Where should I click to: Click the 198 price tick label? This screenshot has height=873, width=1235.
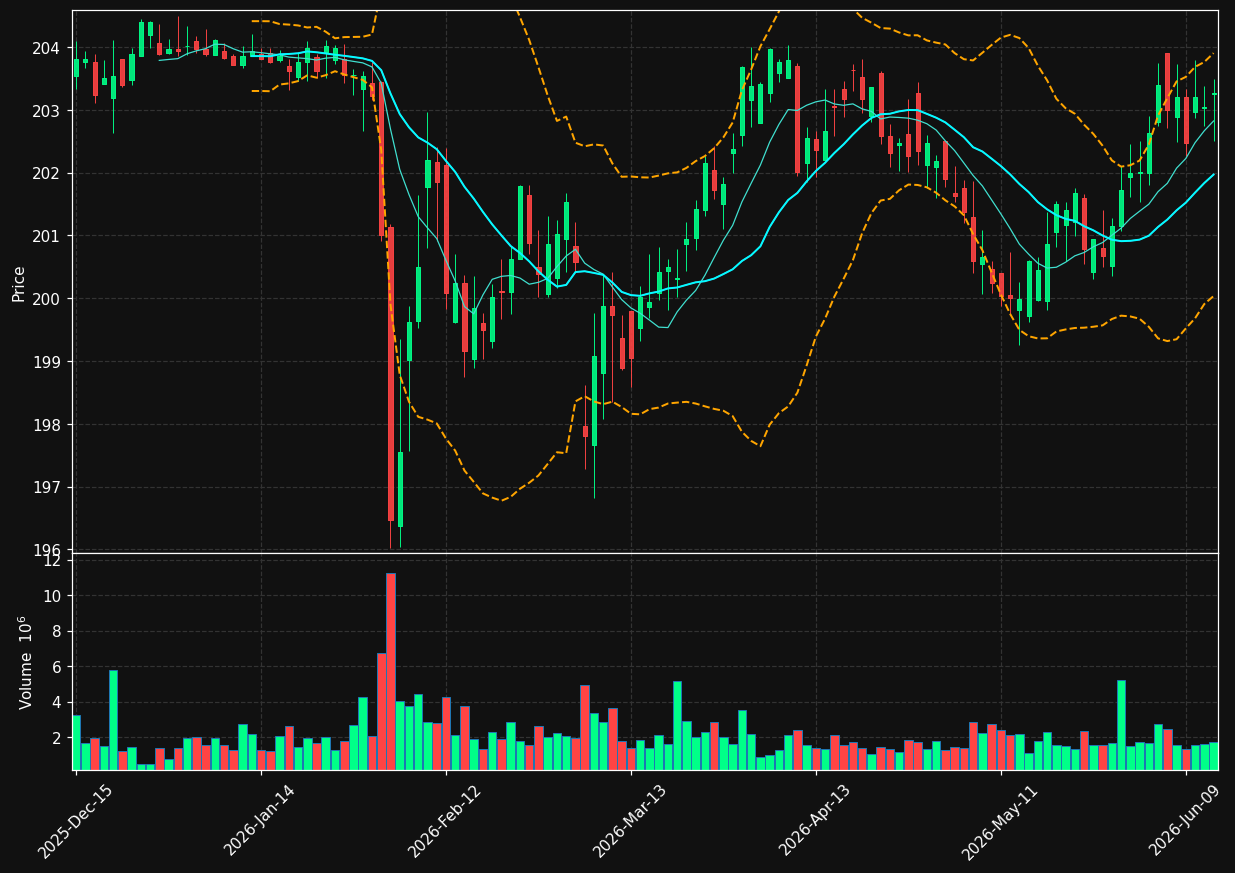pos(47,425)
